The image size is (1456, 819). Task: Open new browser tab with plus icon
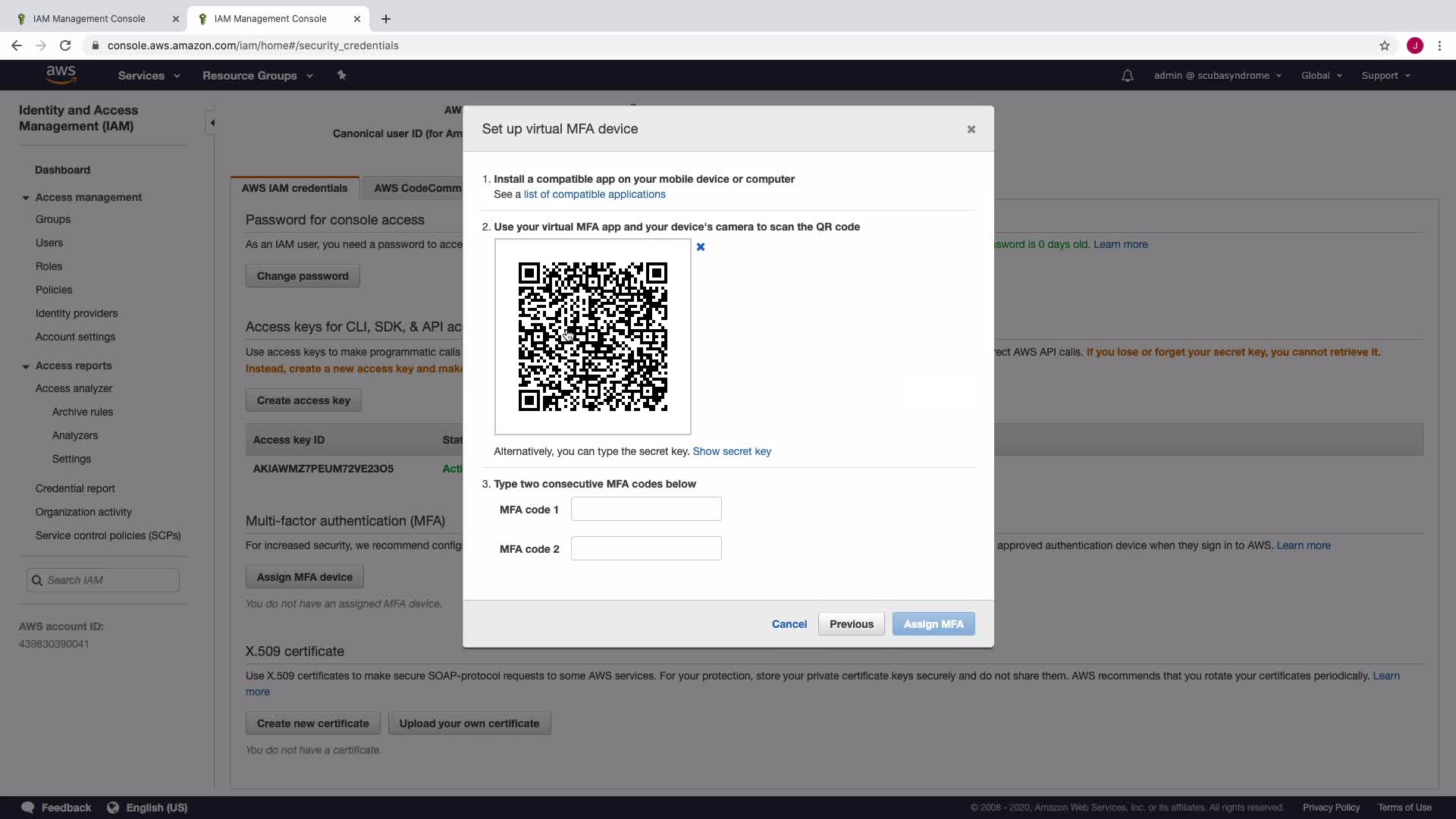pyautogui.click(x=386, y=19)
